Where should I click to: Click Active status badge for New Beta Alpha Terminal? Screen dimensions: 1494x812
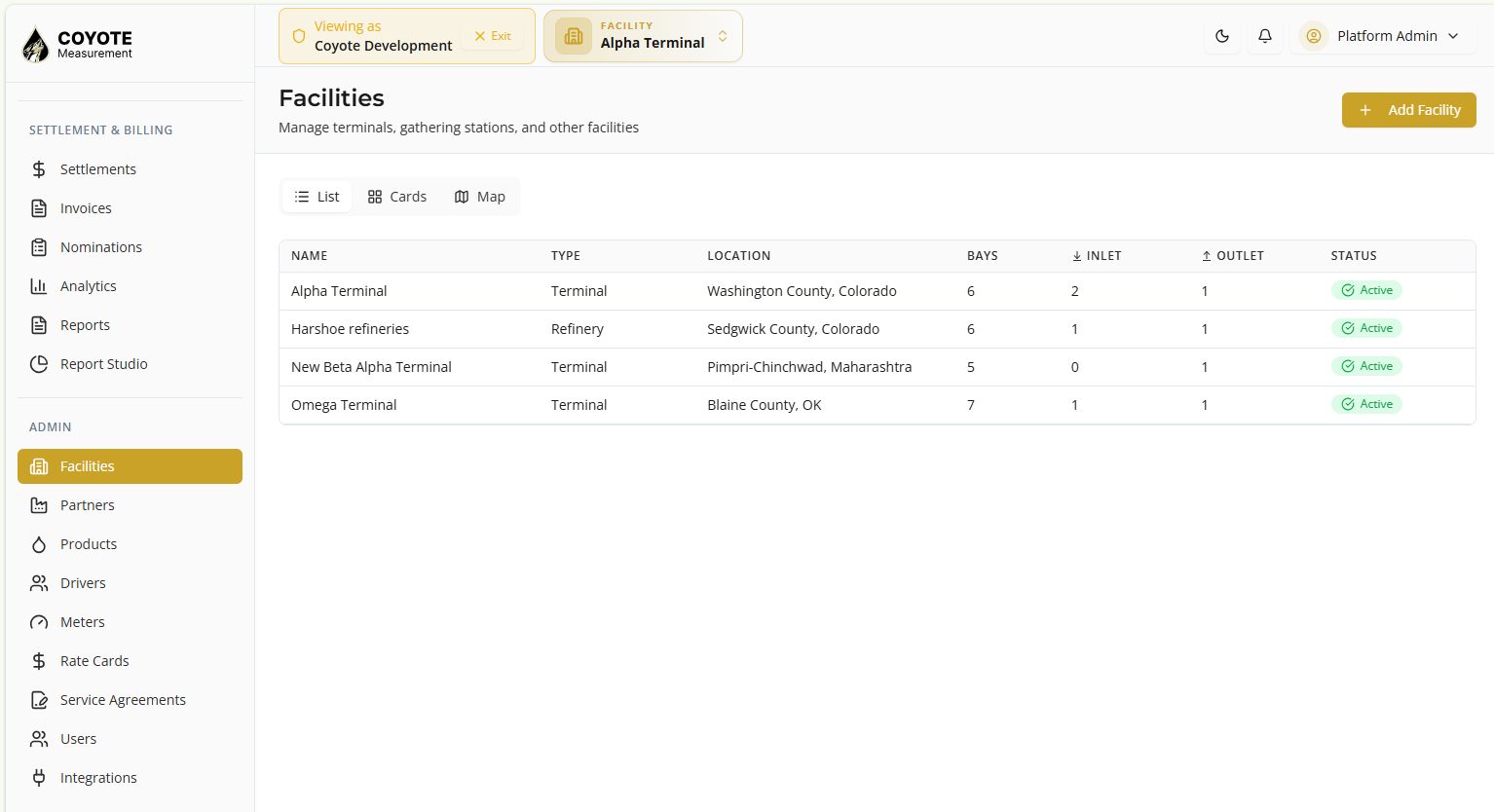1366,366
